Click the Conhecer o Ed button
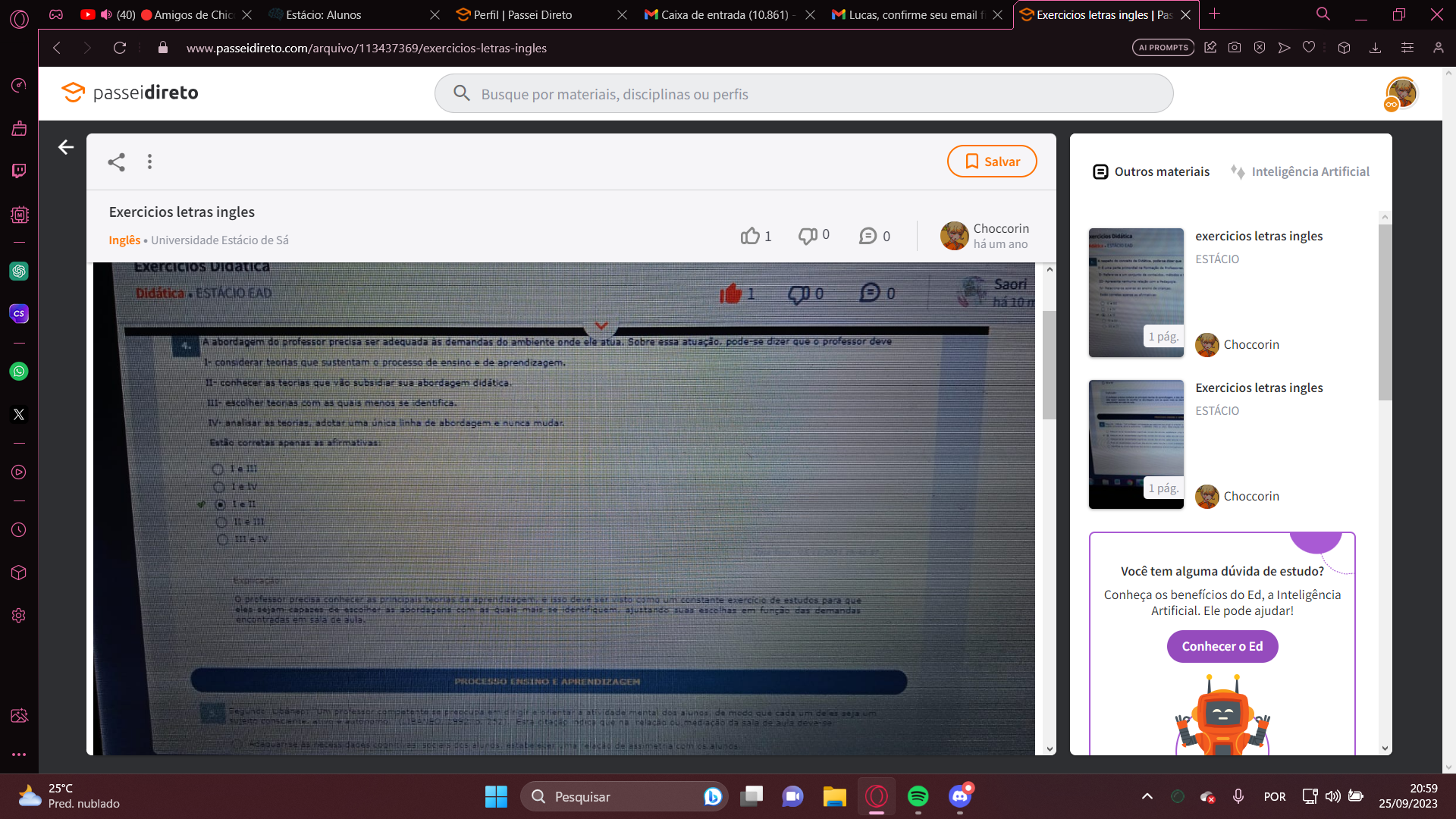 tap(1222, 646)
